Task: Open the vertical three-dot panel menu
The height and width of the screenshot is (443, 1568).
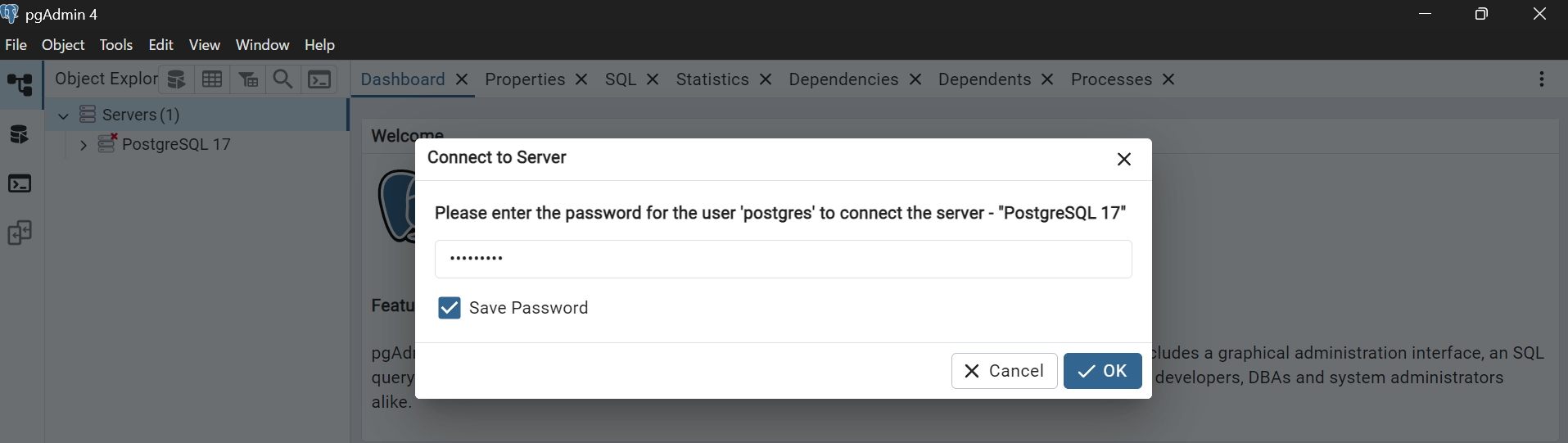Action: tap(1541, 79)
